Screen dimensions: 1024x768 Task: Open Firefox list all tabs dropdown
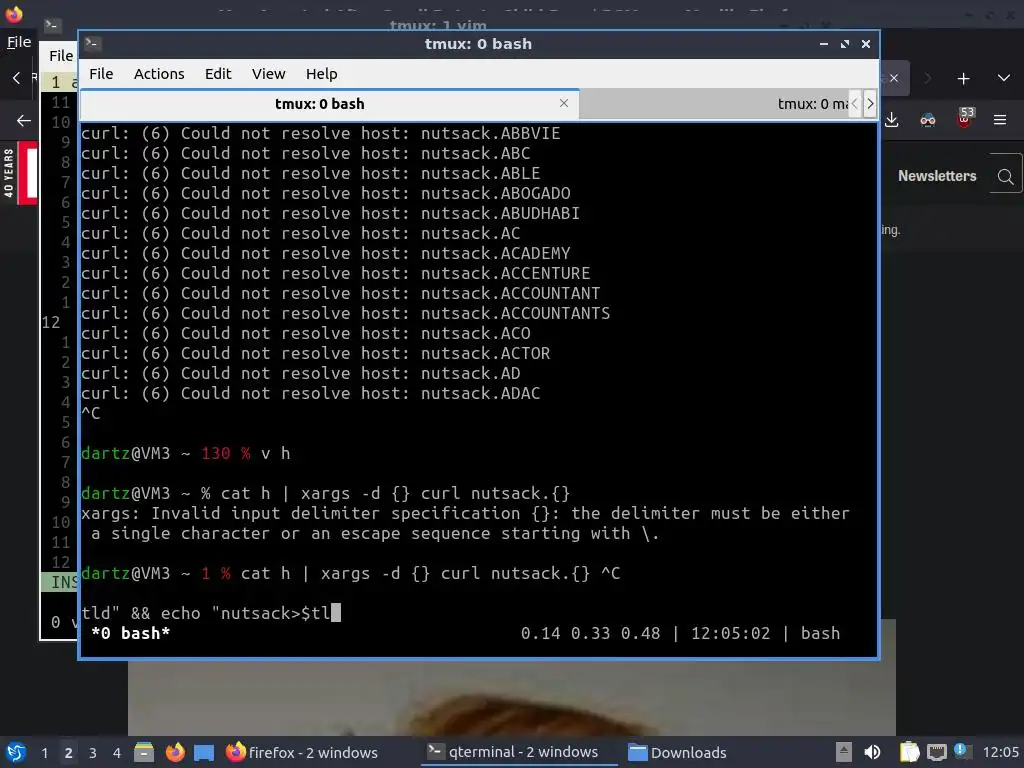coord(1004,78)
